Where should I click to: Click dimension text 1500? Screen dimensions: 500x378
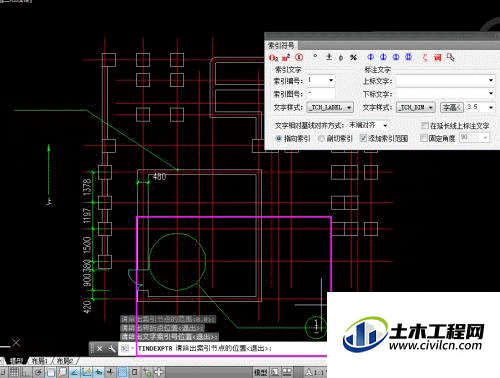87,245
